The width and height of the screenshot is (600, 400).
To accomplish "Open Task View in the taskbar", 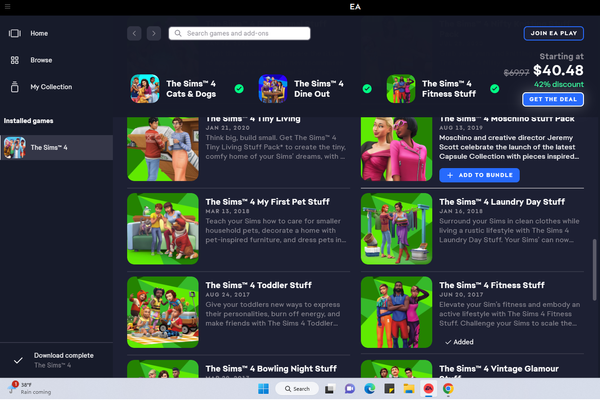I will [329, 389].
